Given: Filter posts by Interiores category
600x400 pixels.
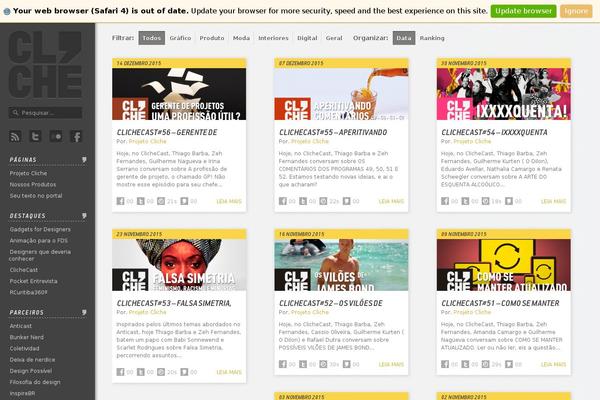Looking at the screenshot, I should pyautogui.click(x=274, y=38).
